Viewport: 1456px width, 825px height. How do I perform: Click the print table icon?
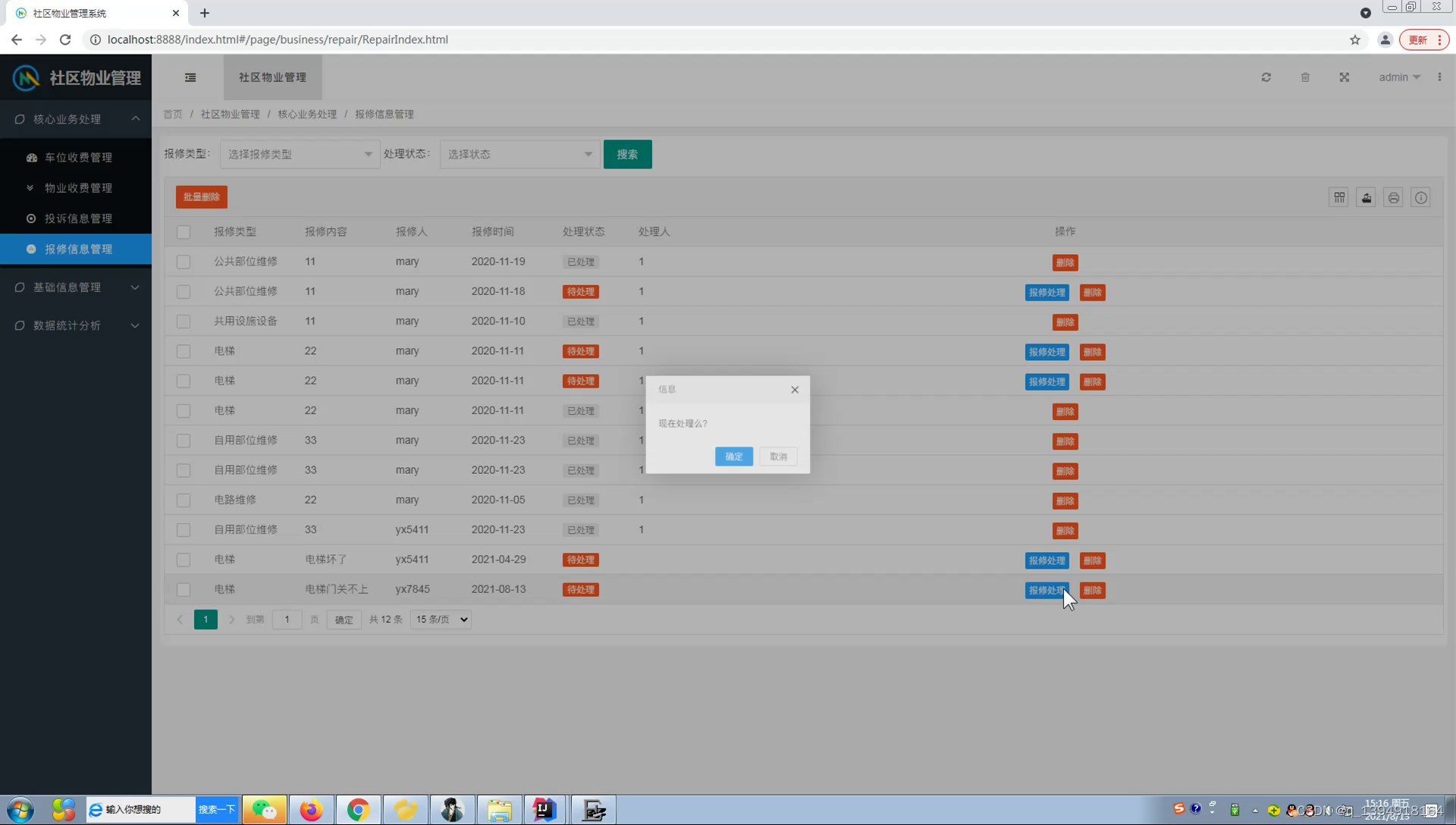(x=1394, y=198)
